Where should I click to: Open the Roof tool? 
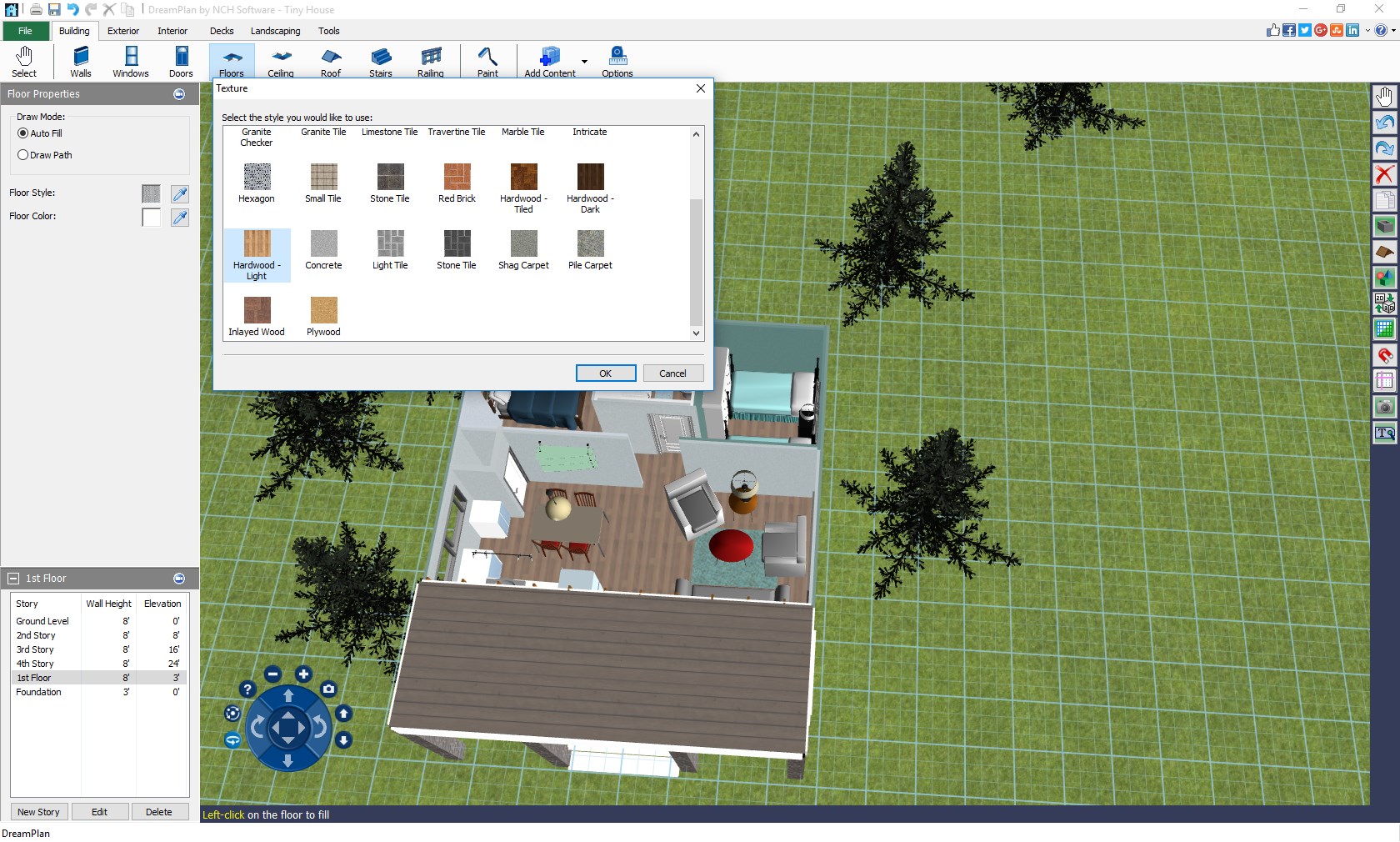[330, 61]
